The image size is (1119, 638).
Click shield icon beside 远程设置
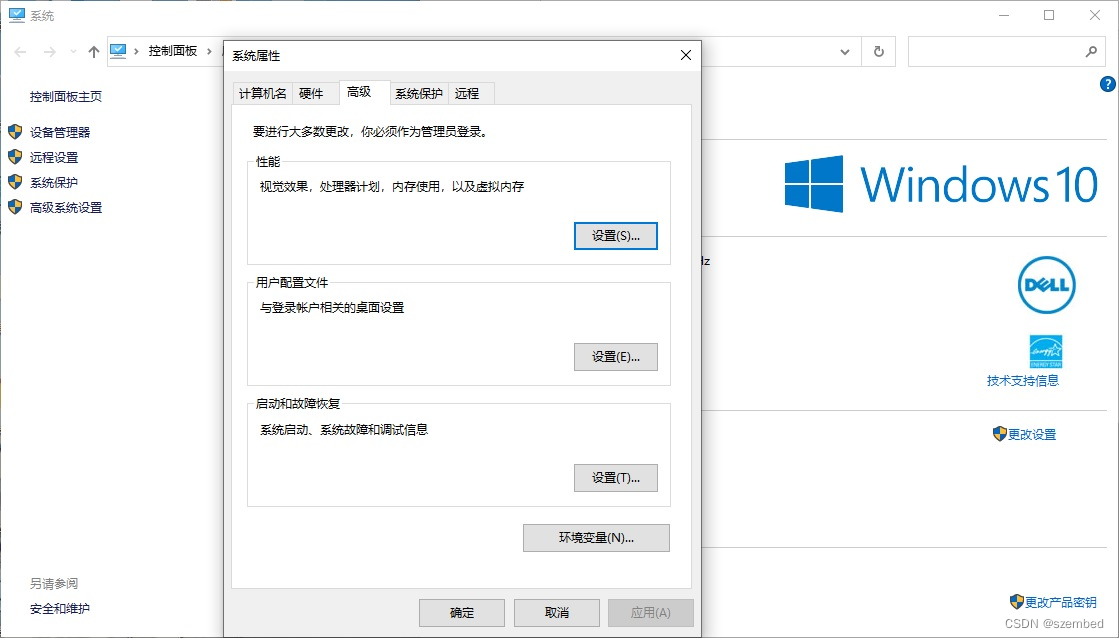pos(15,157)
